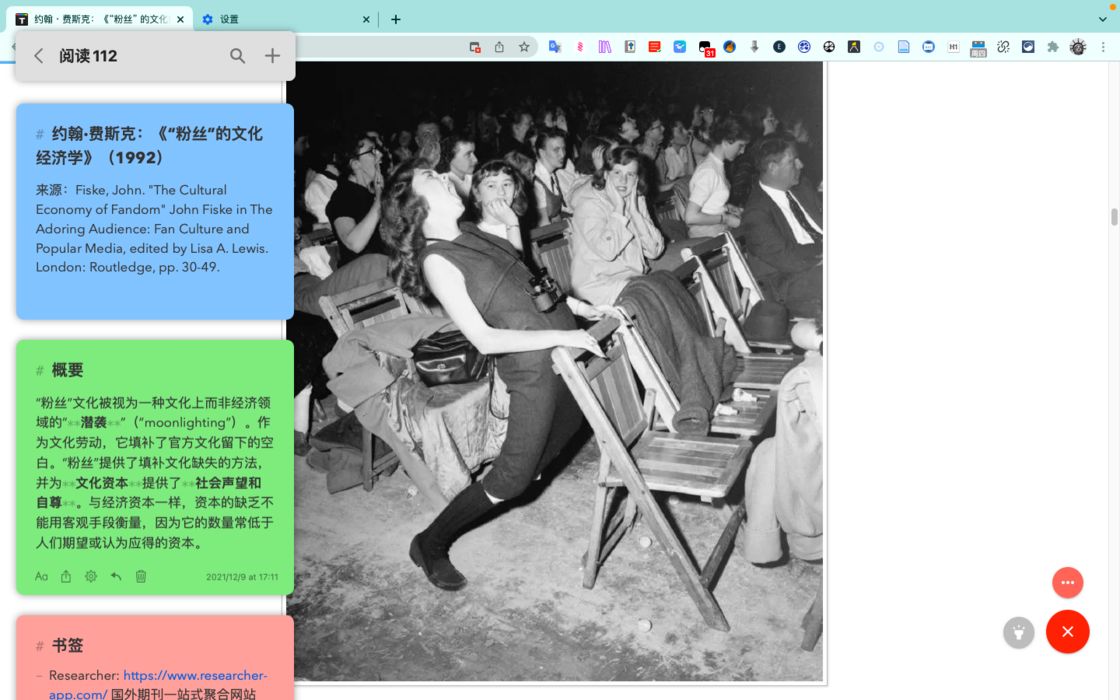Click the 来源: Fiske, John citation text
The image size is (1120, 700).
154,229
